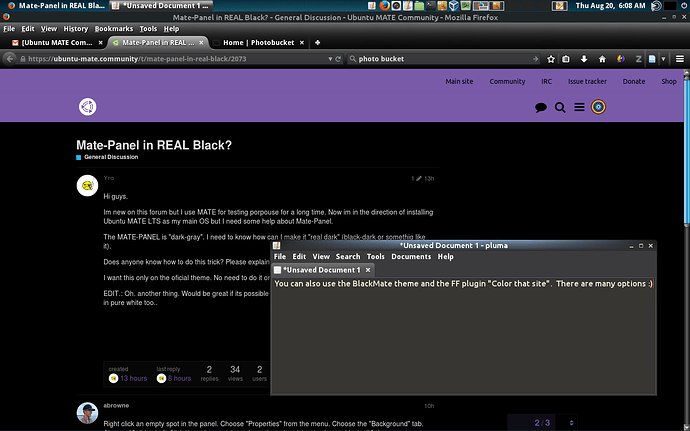Click the 13 hours created timestamp
Image resolution: width=690 pixels, height=431 pixels.
pos(133,378)
